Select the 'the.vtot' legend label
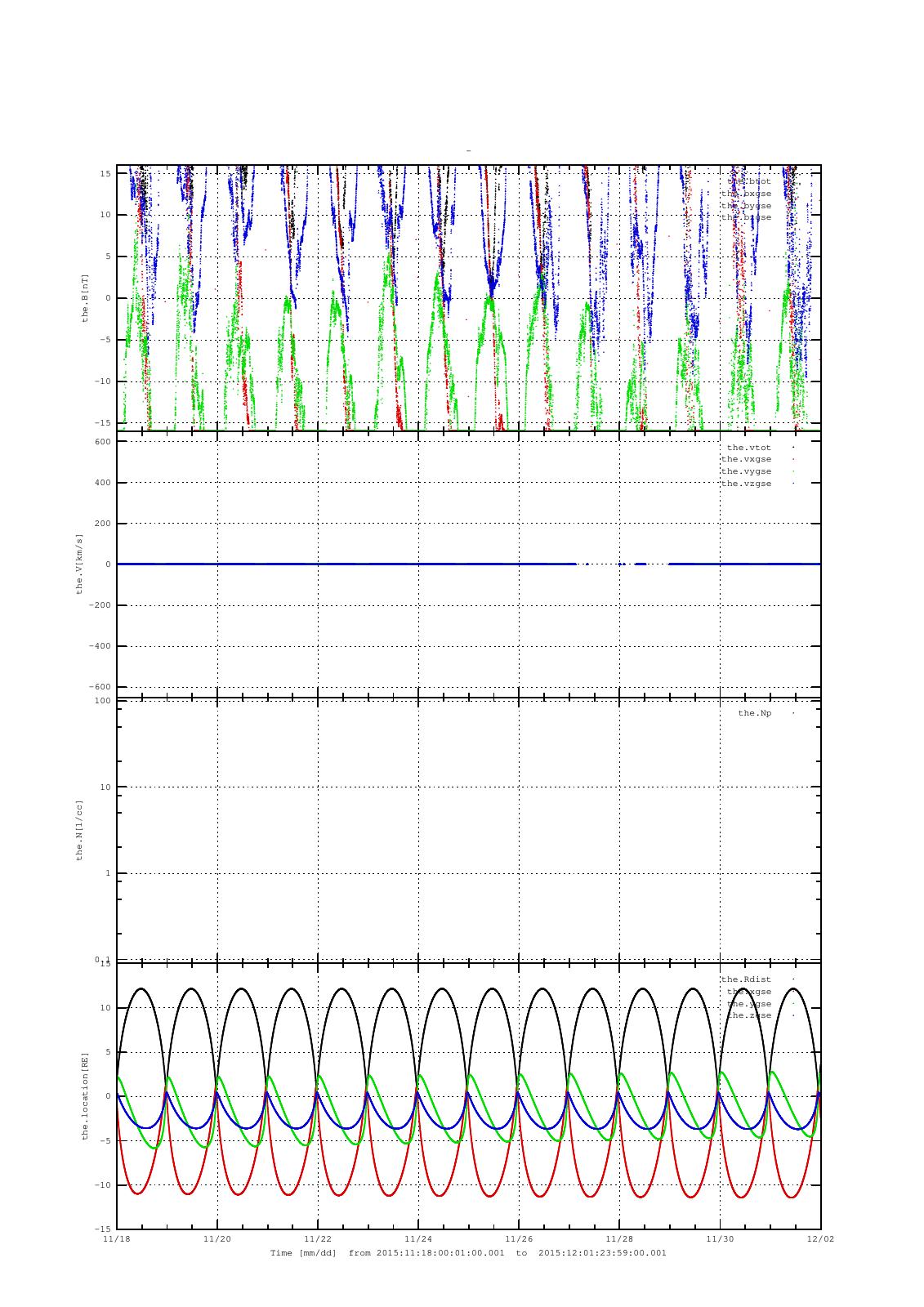The image size is (924, 1307). coord(748,447)
